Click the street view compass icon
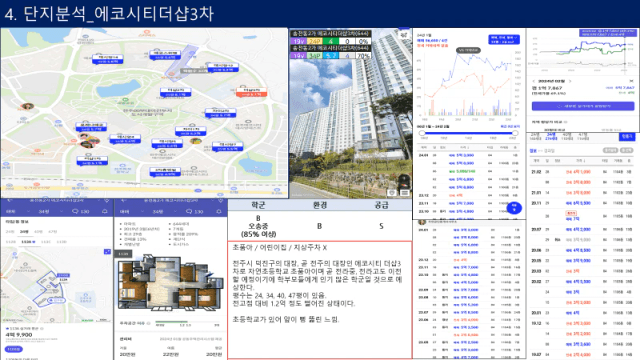The image size is (640, 360). 403,180
